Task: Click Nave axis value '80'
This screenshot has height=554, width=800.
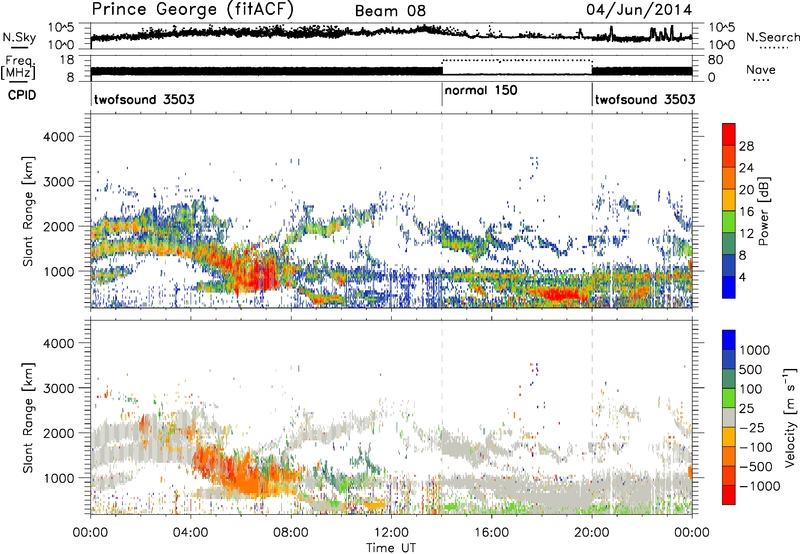Action: (x=715, y=60)
